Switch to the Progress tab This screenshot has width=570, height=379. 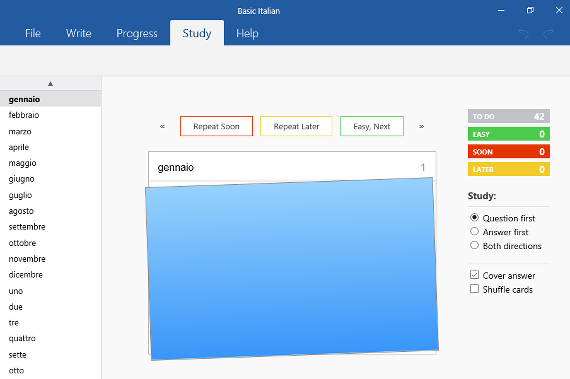tap(137, 33)
